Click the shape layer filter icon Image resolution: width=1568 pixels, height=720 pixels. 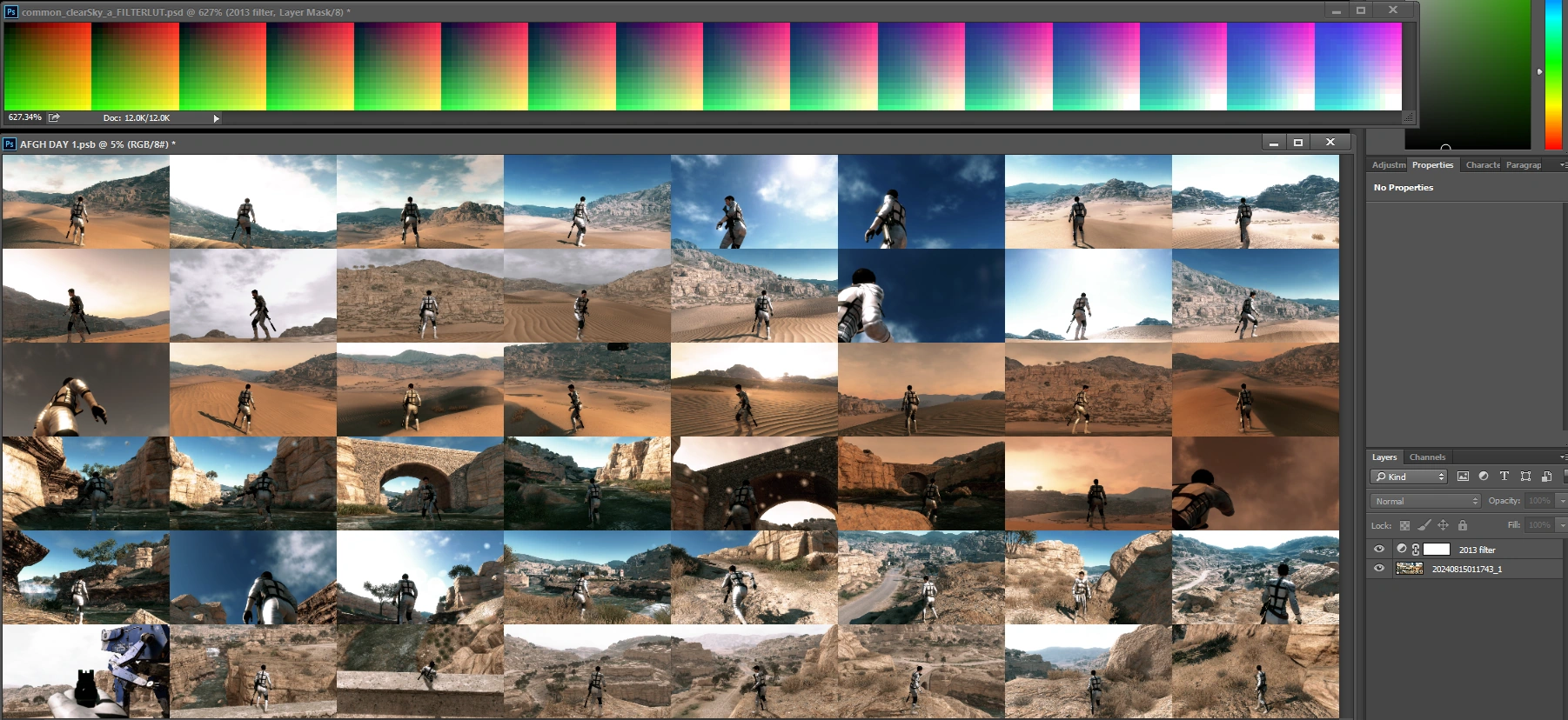click(1525, 477)
